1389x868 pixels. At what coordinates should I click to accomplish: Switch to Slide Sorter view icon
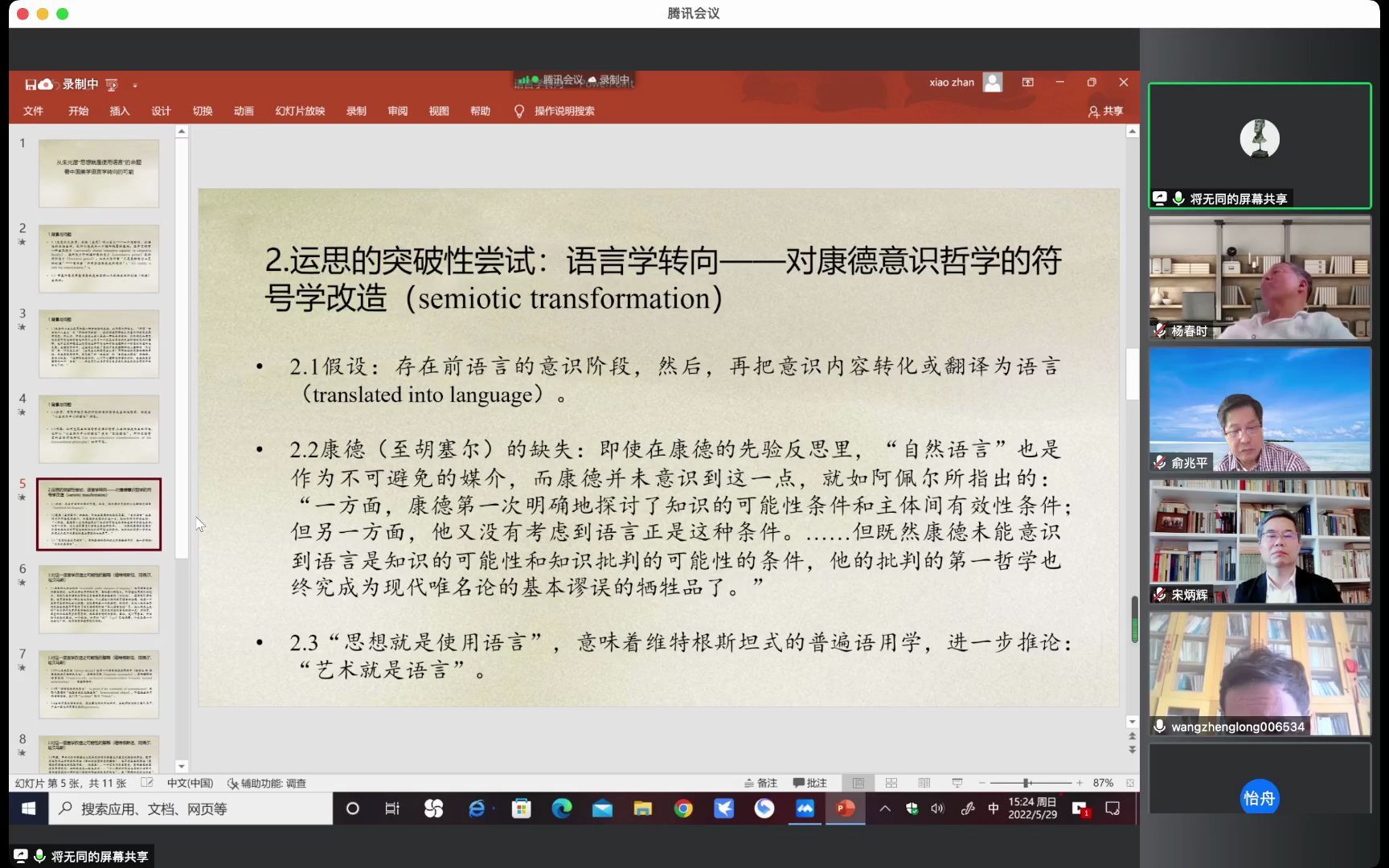coord(891,783)
